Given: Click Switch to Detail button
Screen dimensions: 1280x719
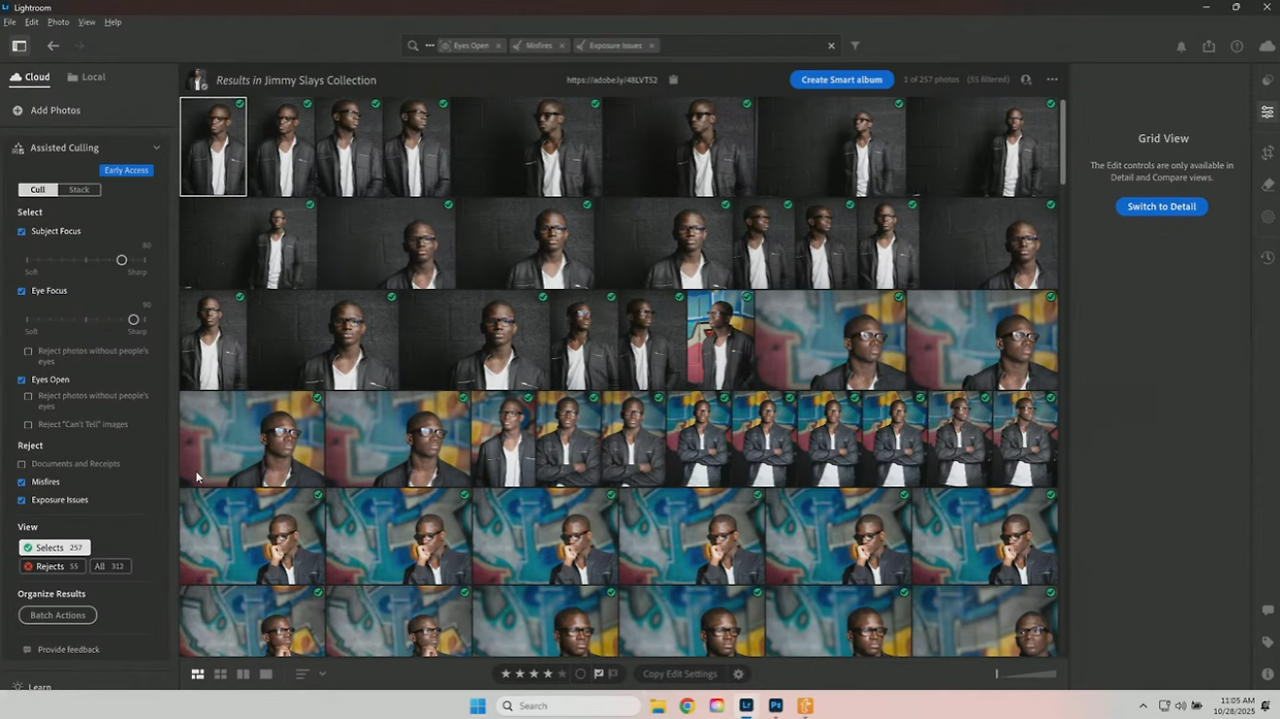Looking at the screenshot, I should coord(1162,207).
